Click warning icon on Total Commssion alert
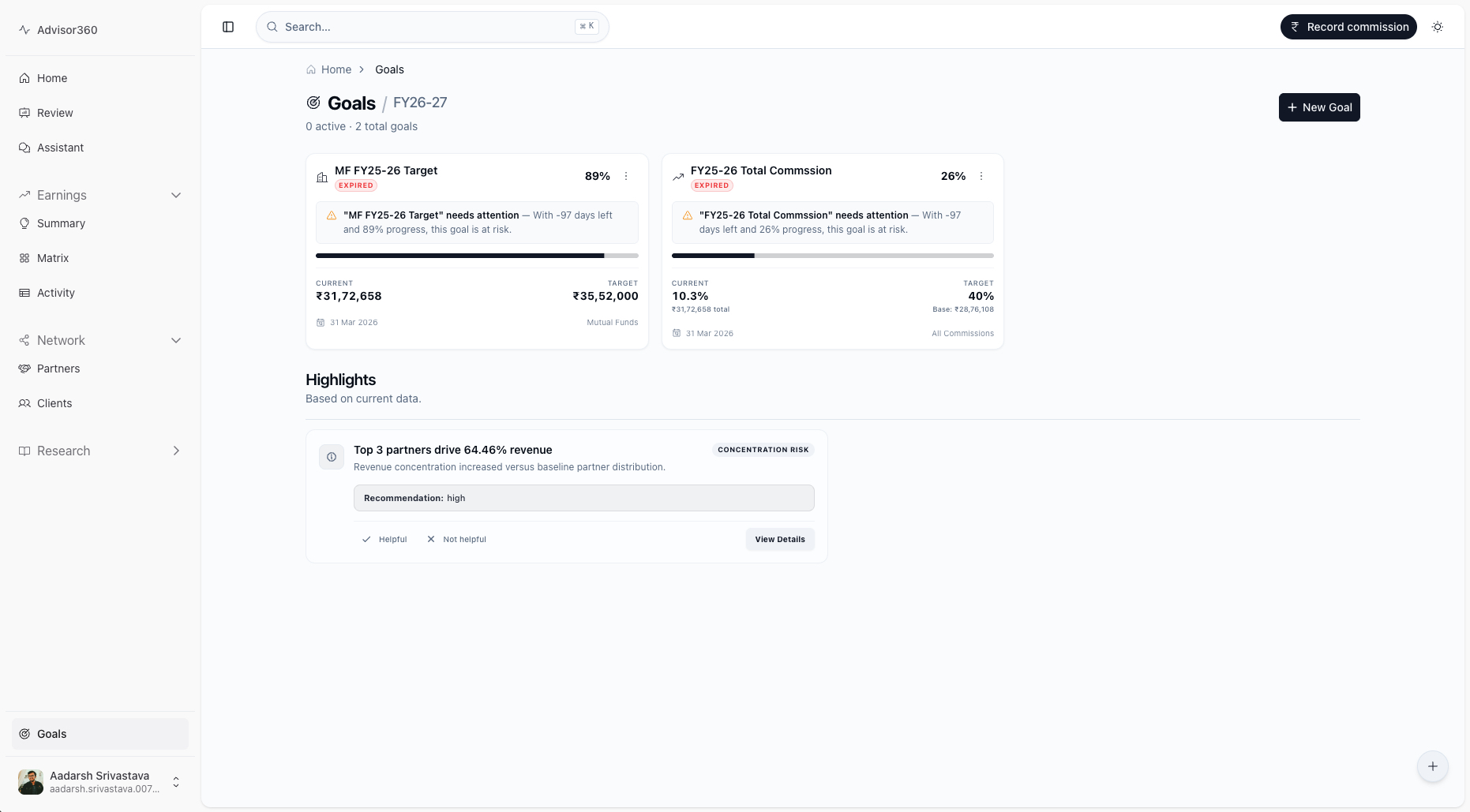 (x=688, y=215)
